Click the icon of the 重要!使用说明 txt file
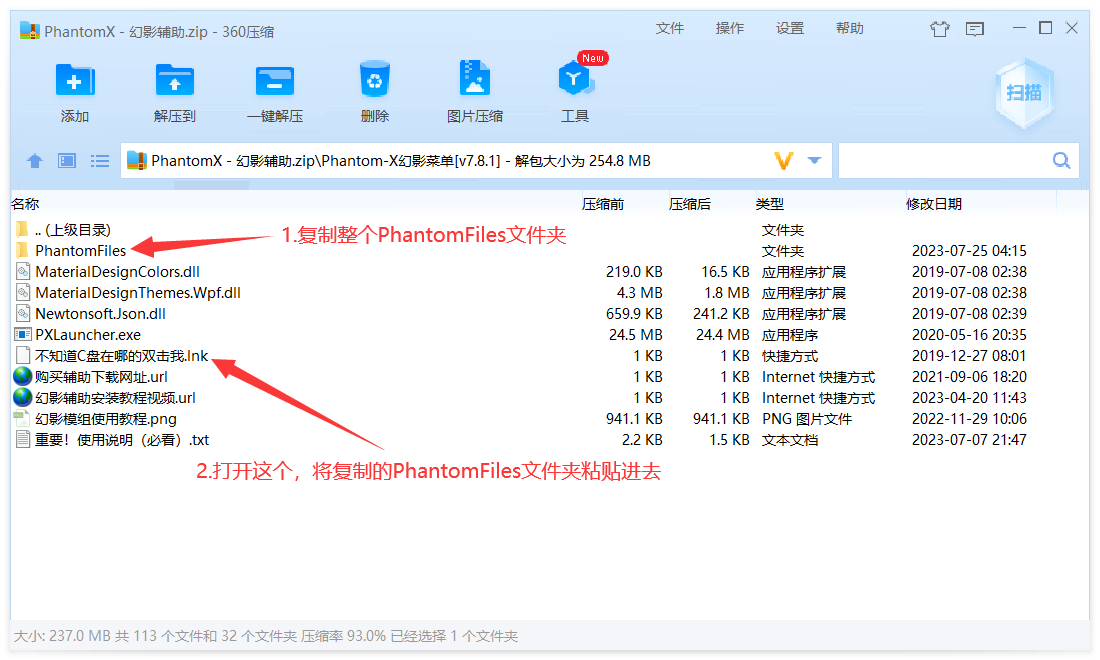 [23, 440]
